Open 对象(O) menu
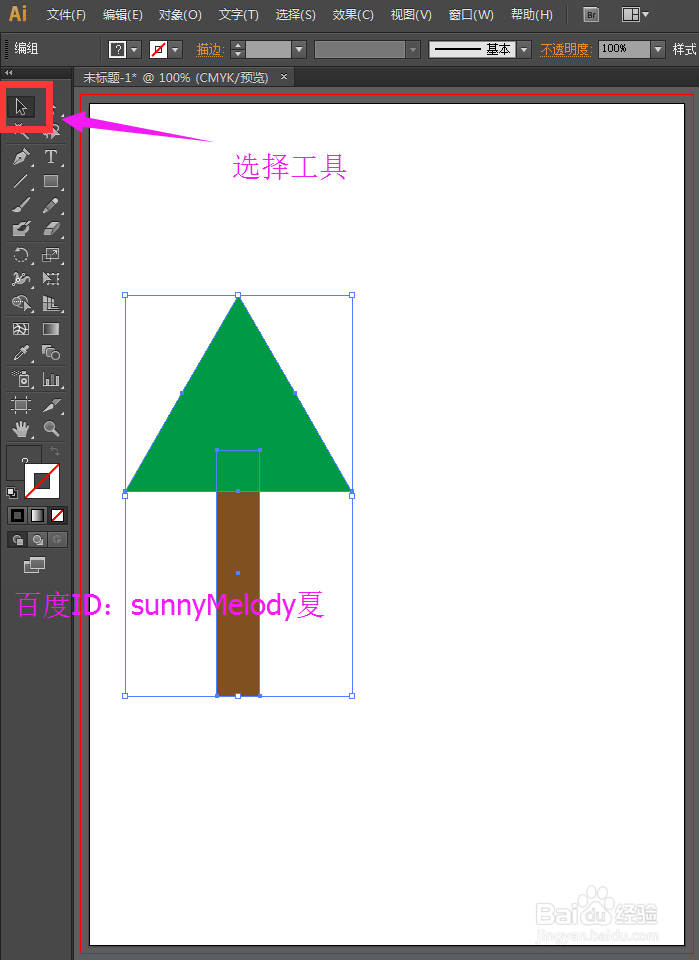This screenshot has height=960, width=699. [180, 15]
